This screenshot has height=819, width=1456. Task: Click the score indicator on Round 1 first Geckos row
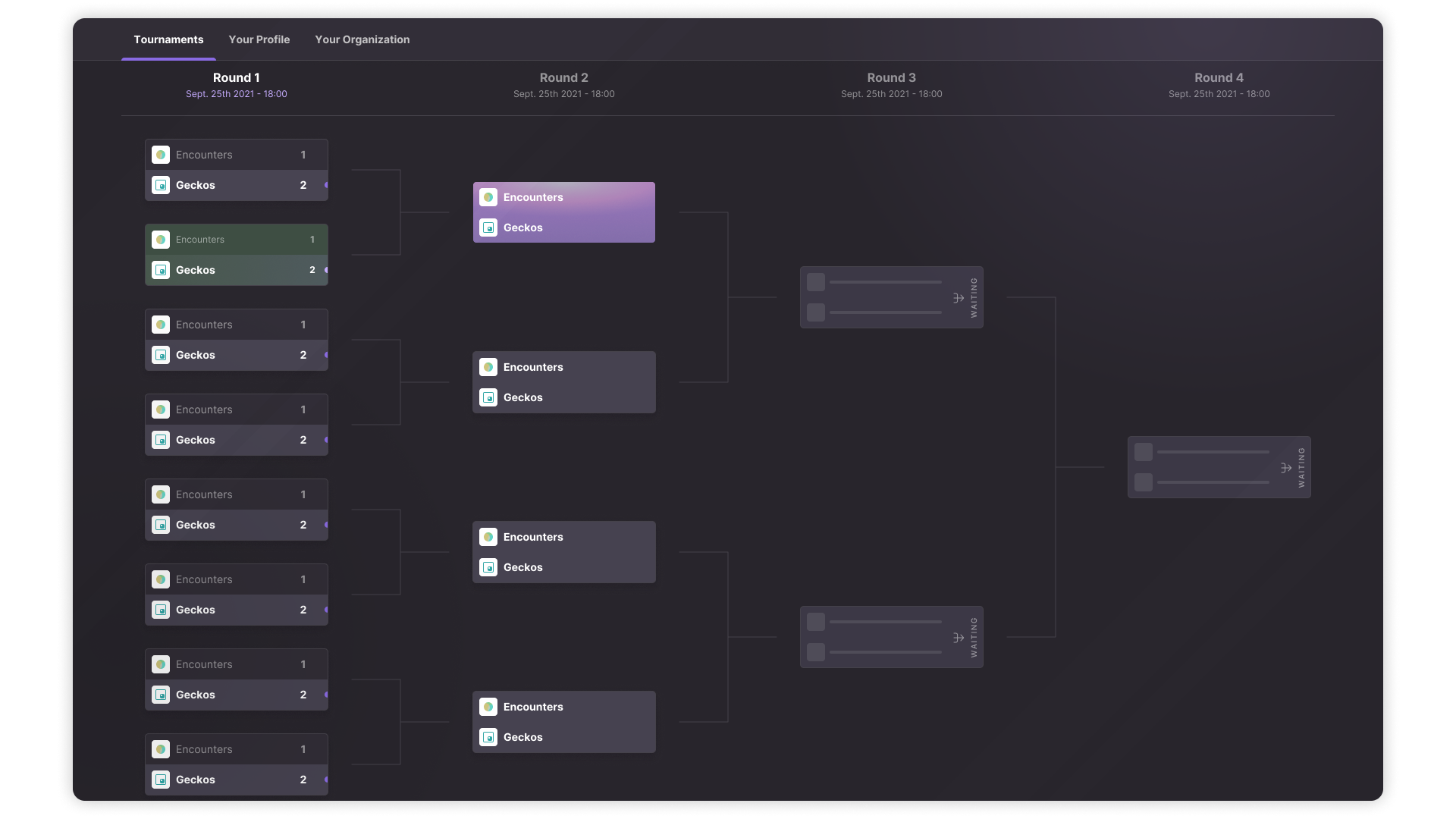coord(303,185)
